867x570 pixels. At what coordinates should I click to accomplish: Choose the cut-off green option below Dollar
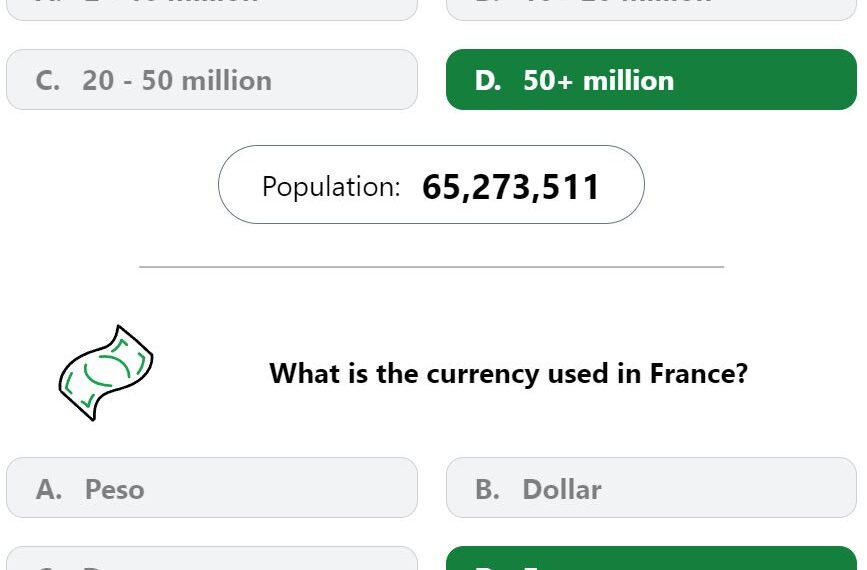651,558
